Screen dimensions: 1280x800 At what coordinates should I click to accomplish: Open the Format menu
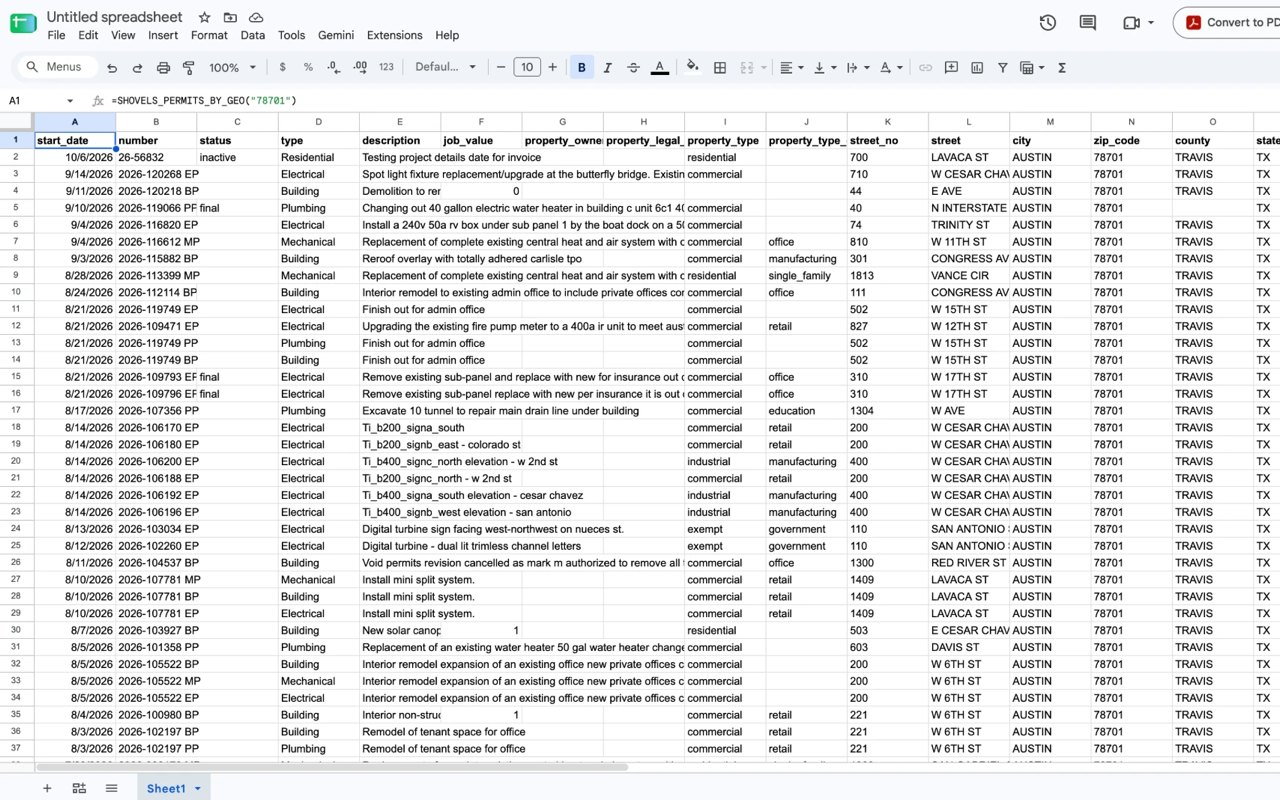[209, 35]
